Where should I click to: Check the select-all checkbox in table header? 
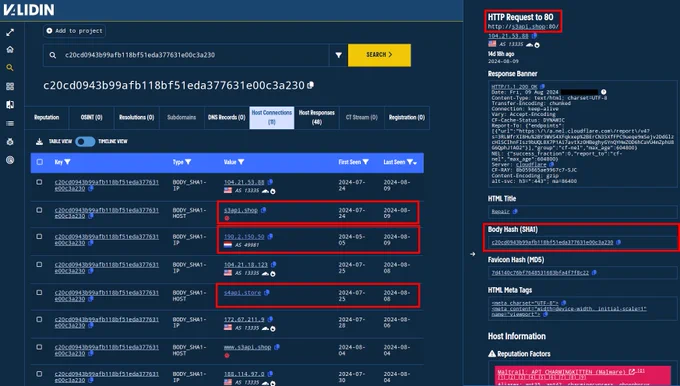39,162
